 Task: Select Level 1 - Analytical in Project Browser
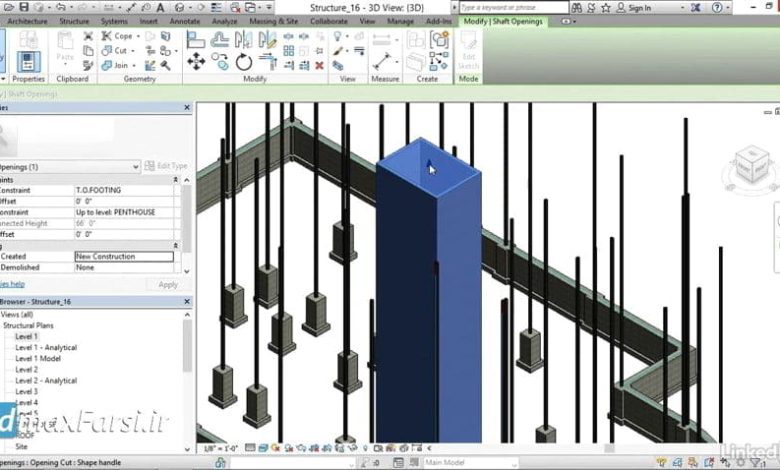point(46,347)
